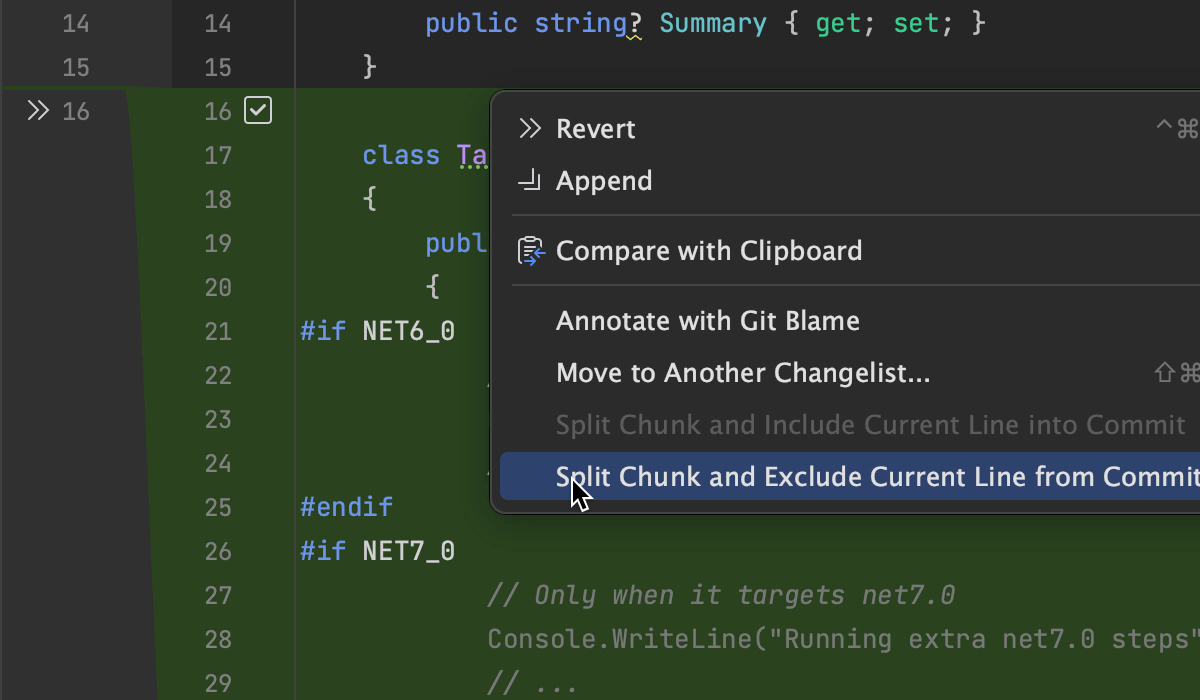Click the #endif directive on line 25
This screenshot has width=1200, height=700.
pos(347,507)
